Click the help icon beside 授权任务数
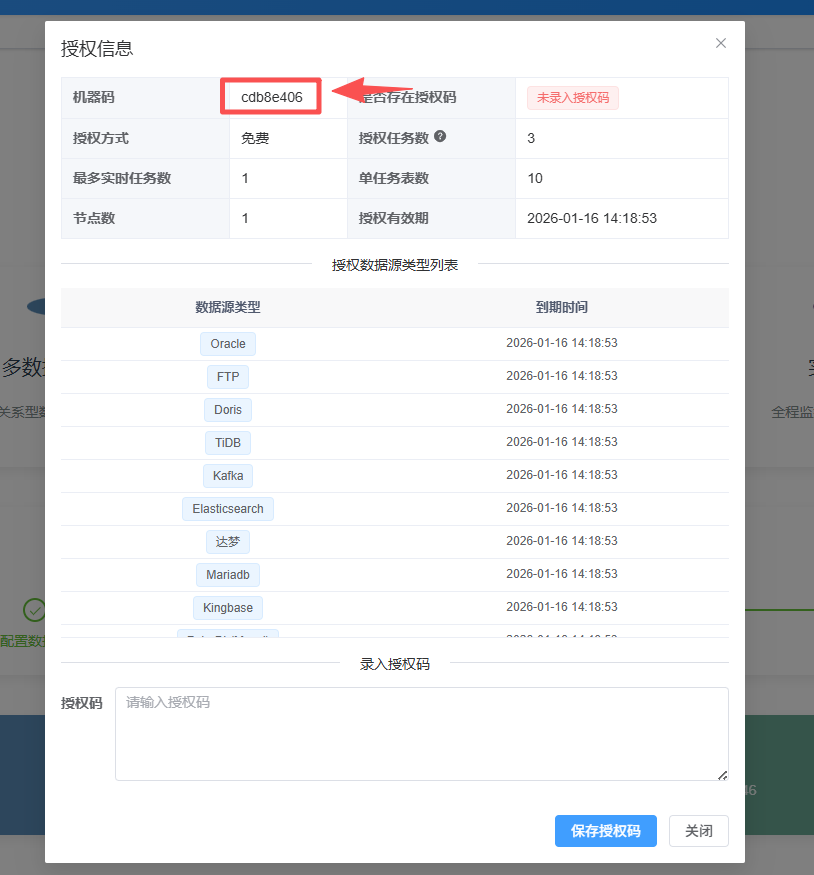This screenshot has height=875, width=814. coord(440,137)
